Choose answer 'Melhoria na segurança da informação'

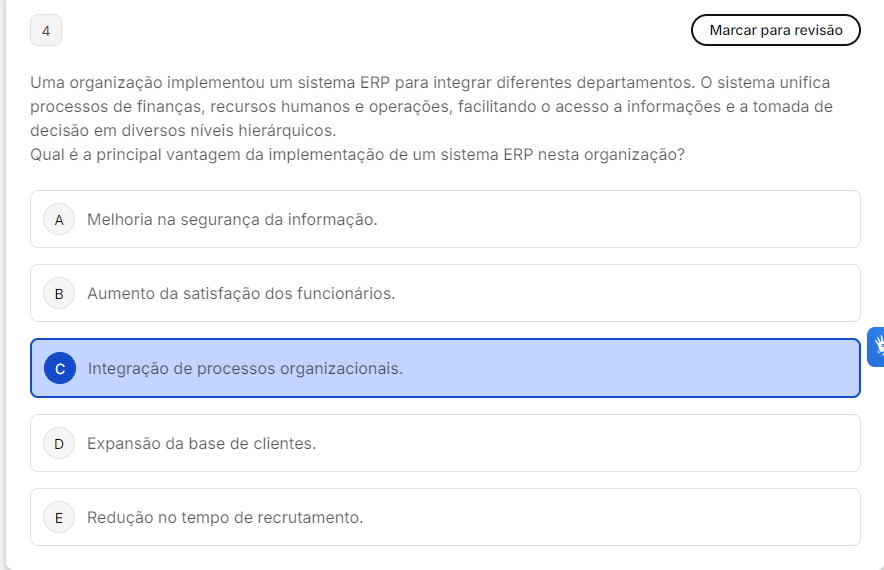232,219
